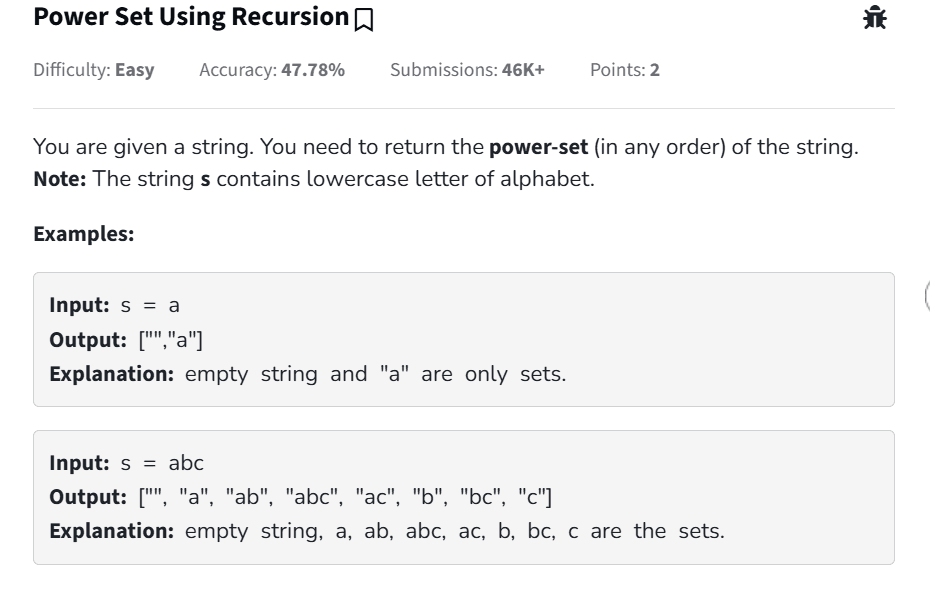Click the Submissions 46K+ statistic
Image resolution: width=930 pixels, height=594 pixels.
[467, 70]
